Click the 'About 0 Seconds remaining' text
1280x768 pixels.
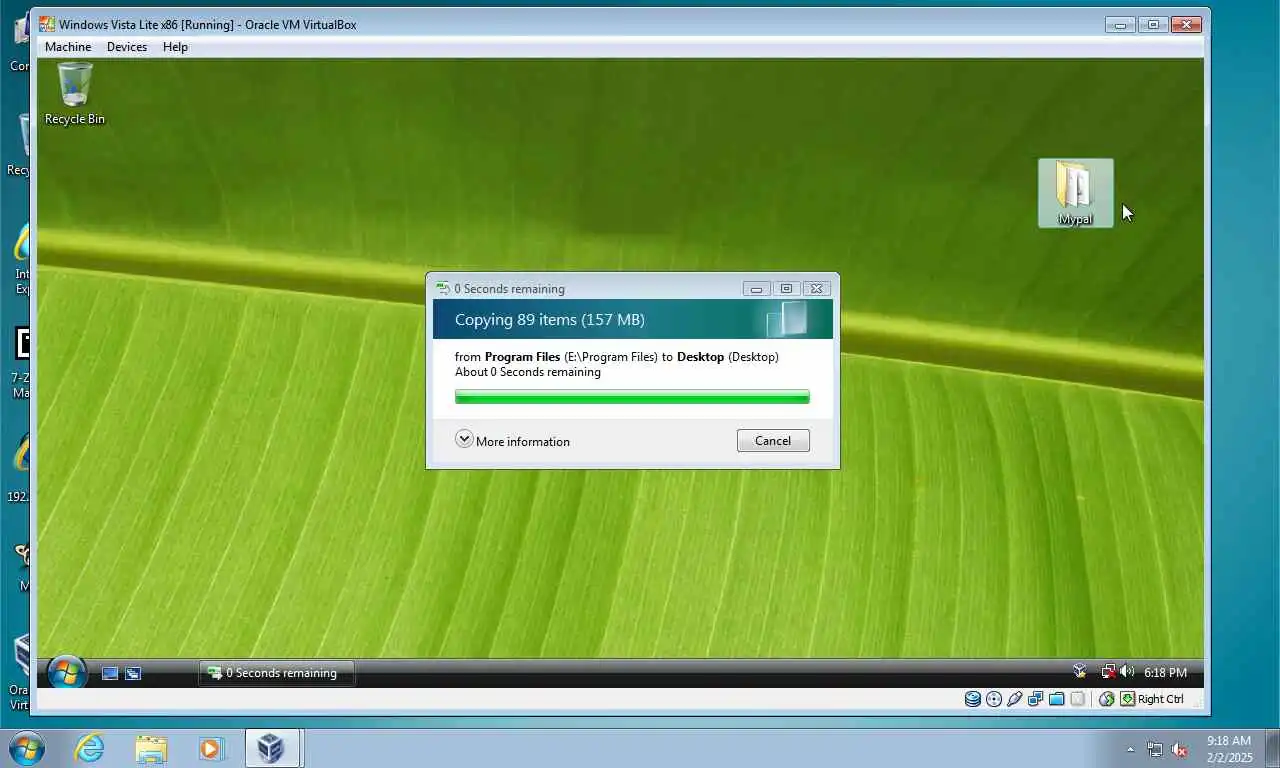tap(528, 372)
